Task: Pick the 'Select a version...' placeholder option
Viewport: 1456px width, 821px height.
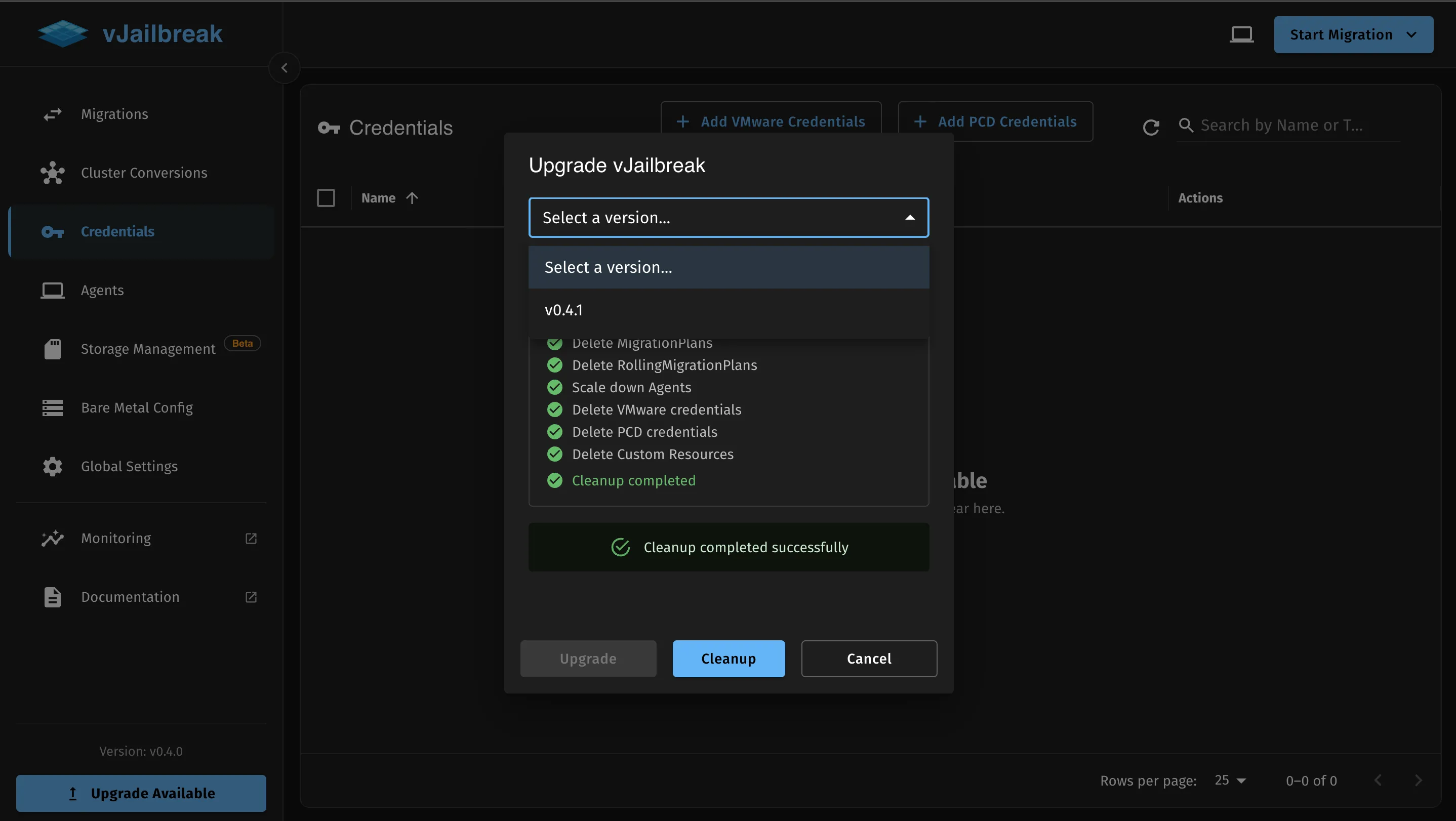Action: click(x=608, y=267)
